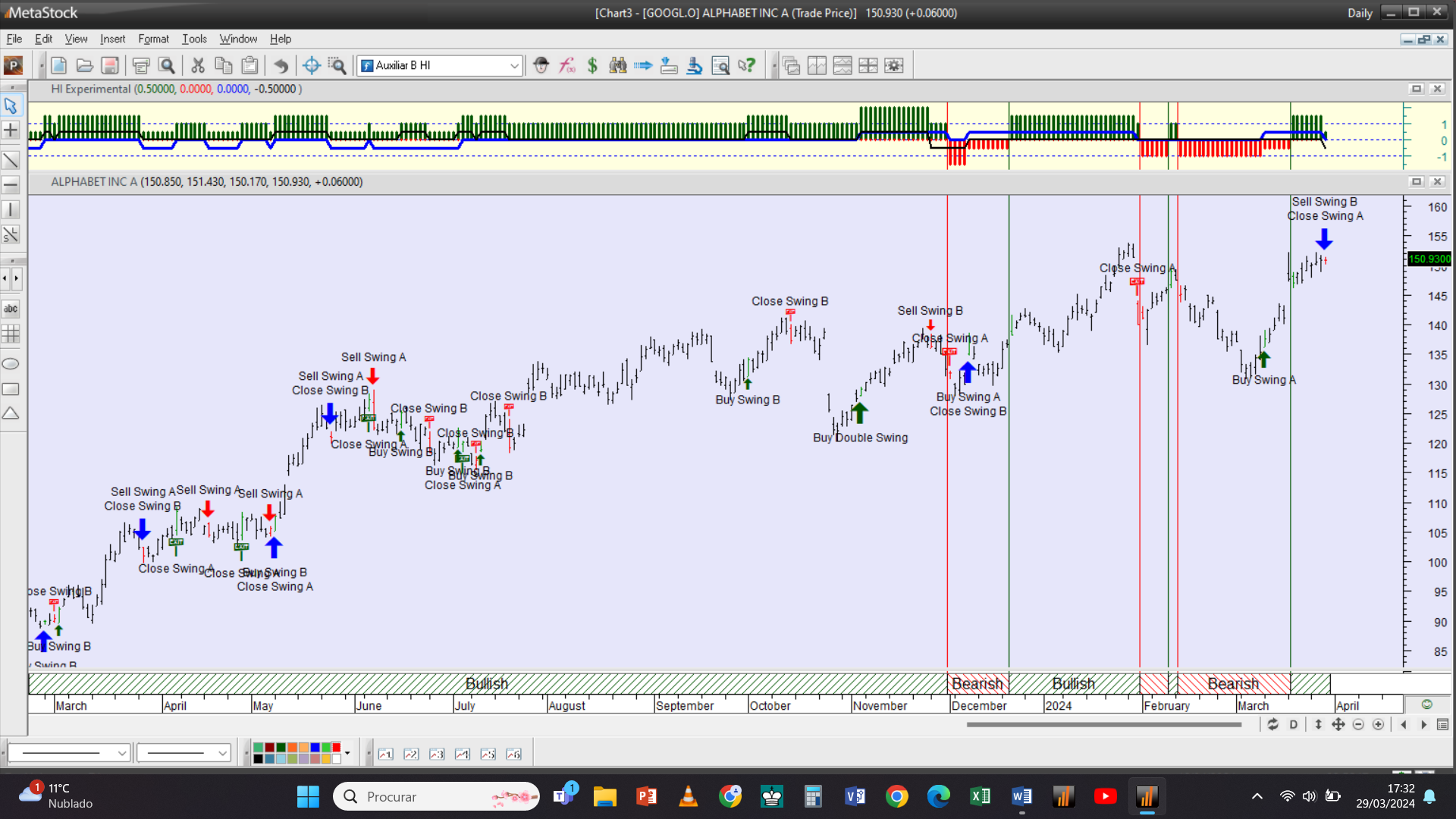Image resolution: width=1456 pixels, height=819 pixels.
Task: Open the Format menu
Action: pos(153,39)
